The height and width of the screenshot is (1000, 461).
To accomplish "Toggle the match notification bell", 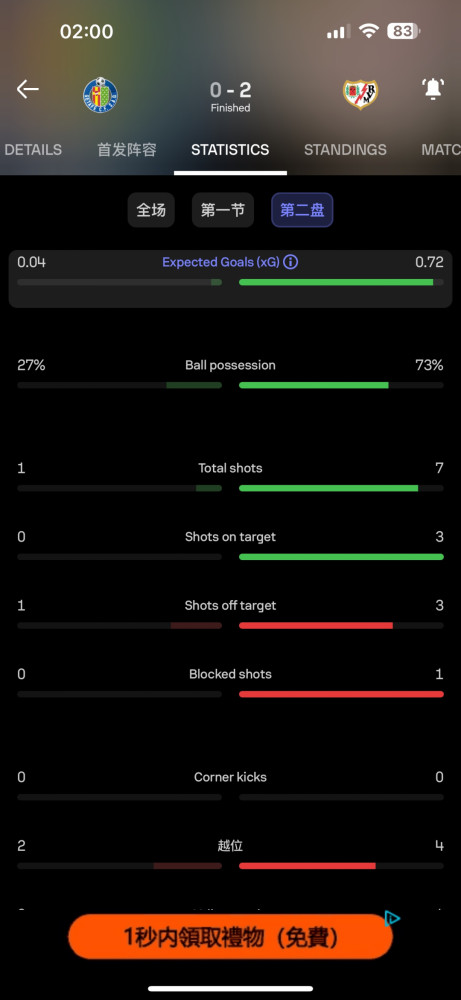I will 433,89.
